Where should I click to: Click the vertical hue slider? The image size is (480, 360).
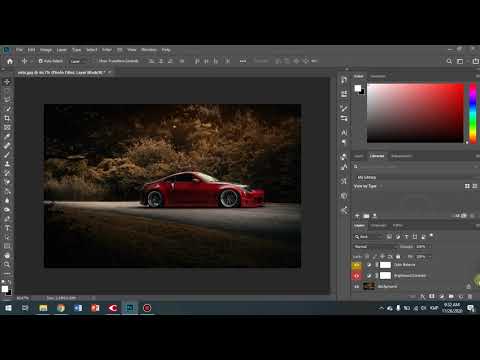coord(473,113)
